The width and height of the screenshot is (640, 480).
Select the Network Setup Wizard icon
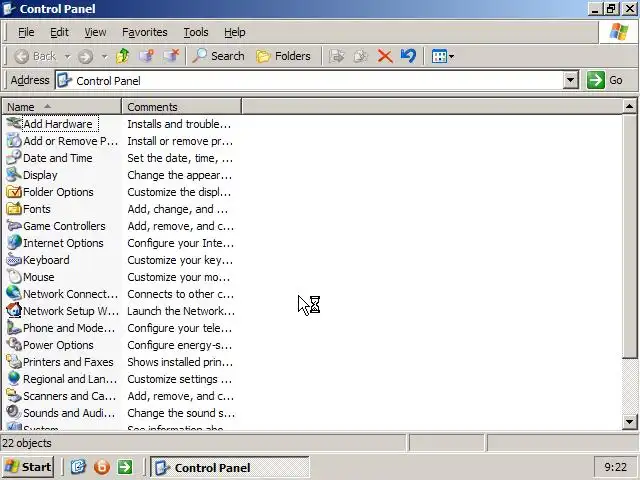14,311
